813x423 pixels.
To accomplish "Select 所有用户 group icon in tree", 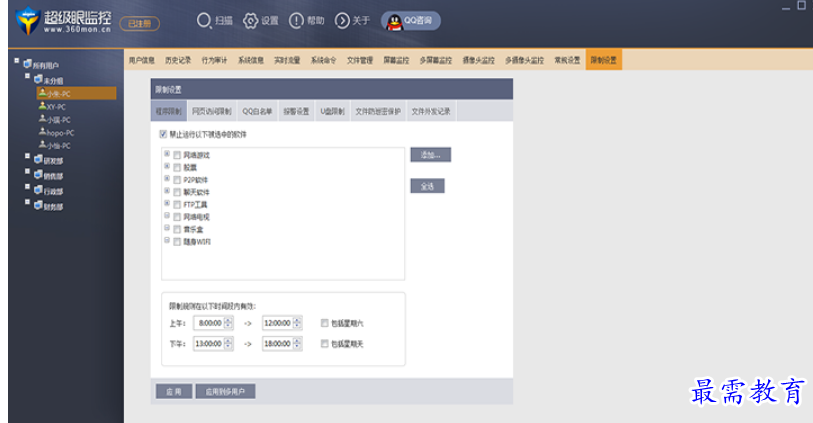I will 27,64.
